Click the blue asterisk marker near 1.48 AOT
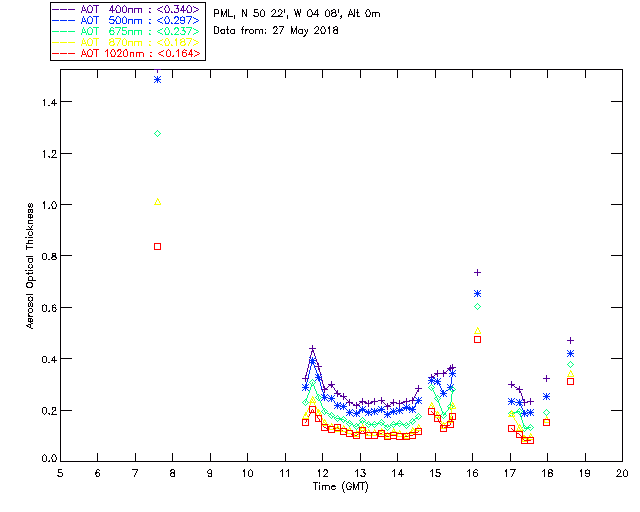The width and height of the screenshot is (640, 512). click(x=158, y=80)
